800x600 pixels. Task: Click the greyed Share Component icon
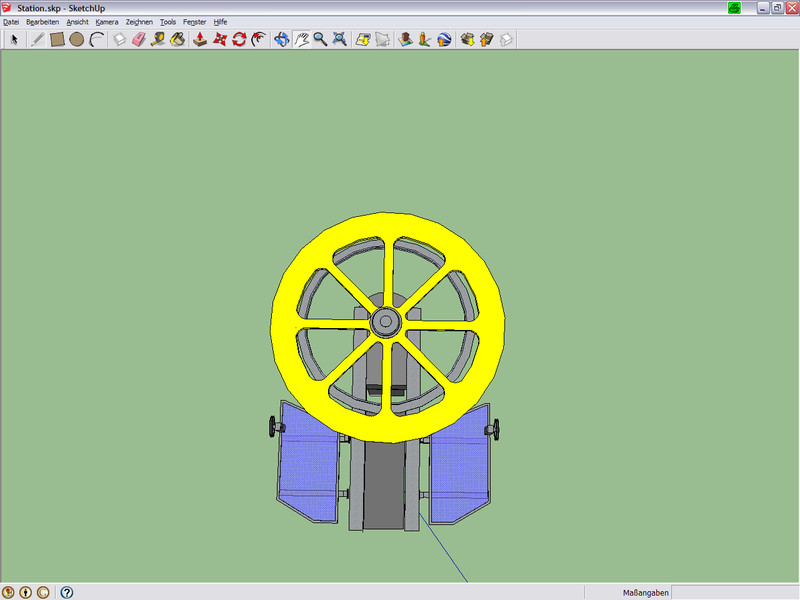pyautogui.click(x=506, y=39)
